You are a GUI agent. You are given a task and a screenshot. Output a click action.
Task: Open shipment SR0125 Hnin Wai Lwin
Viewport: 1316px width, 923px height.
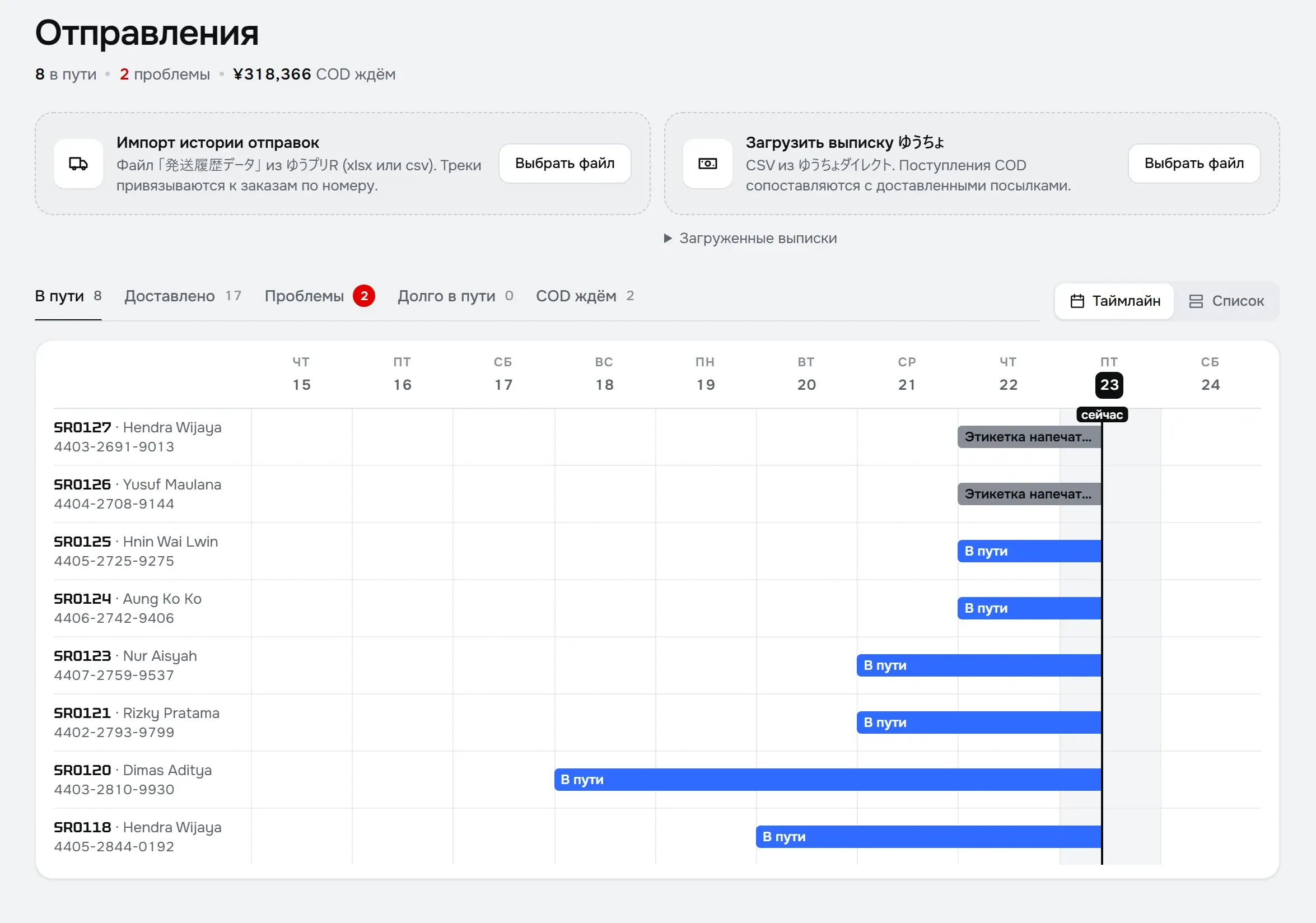[136, 542]
